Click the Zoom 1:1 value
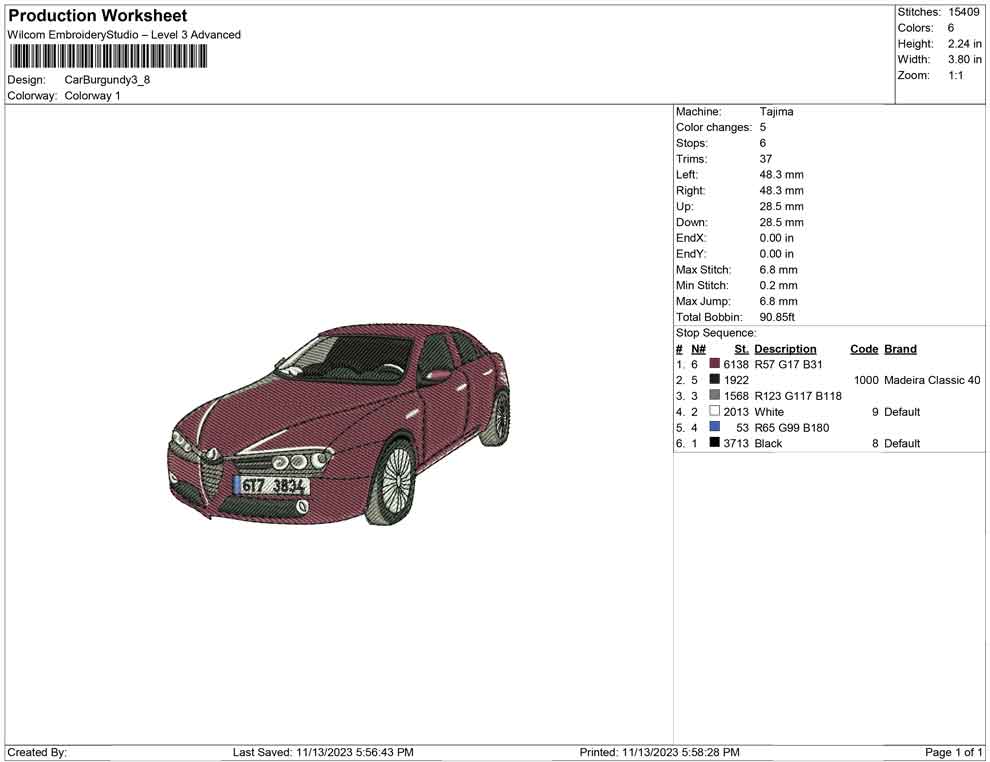This screenshot has width=990, height=762. click(x=957, y=74)
